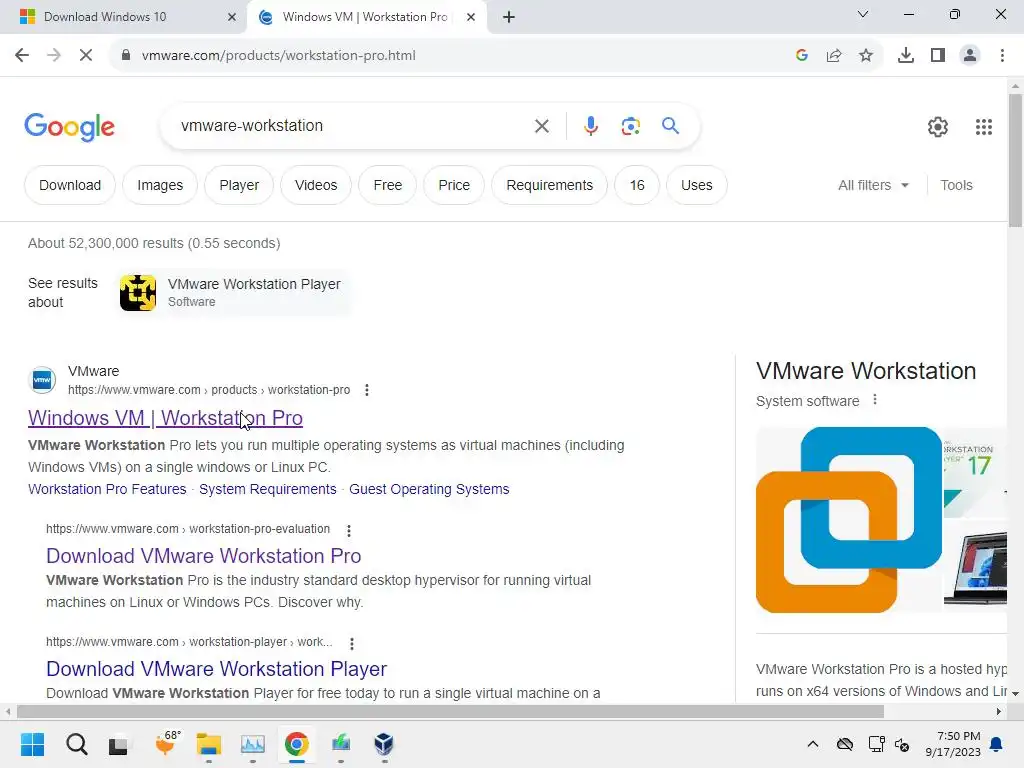
Task: Click VMware favicon in search result
Action: click(42, 380)
